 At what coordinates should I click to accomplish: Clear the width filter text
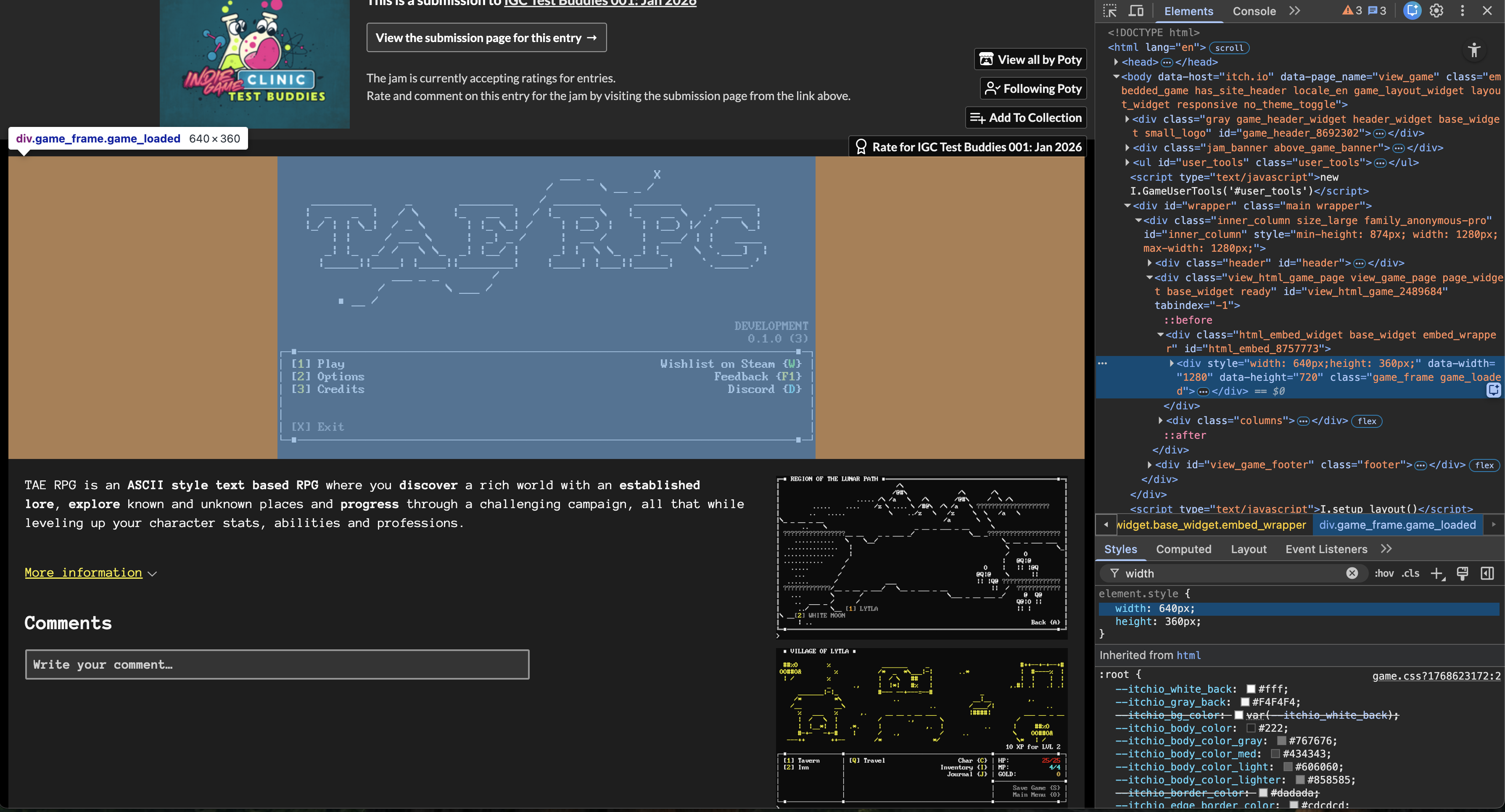pyautogui.click(x=1352, y=573)
